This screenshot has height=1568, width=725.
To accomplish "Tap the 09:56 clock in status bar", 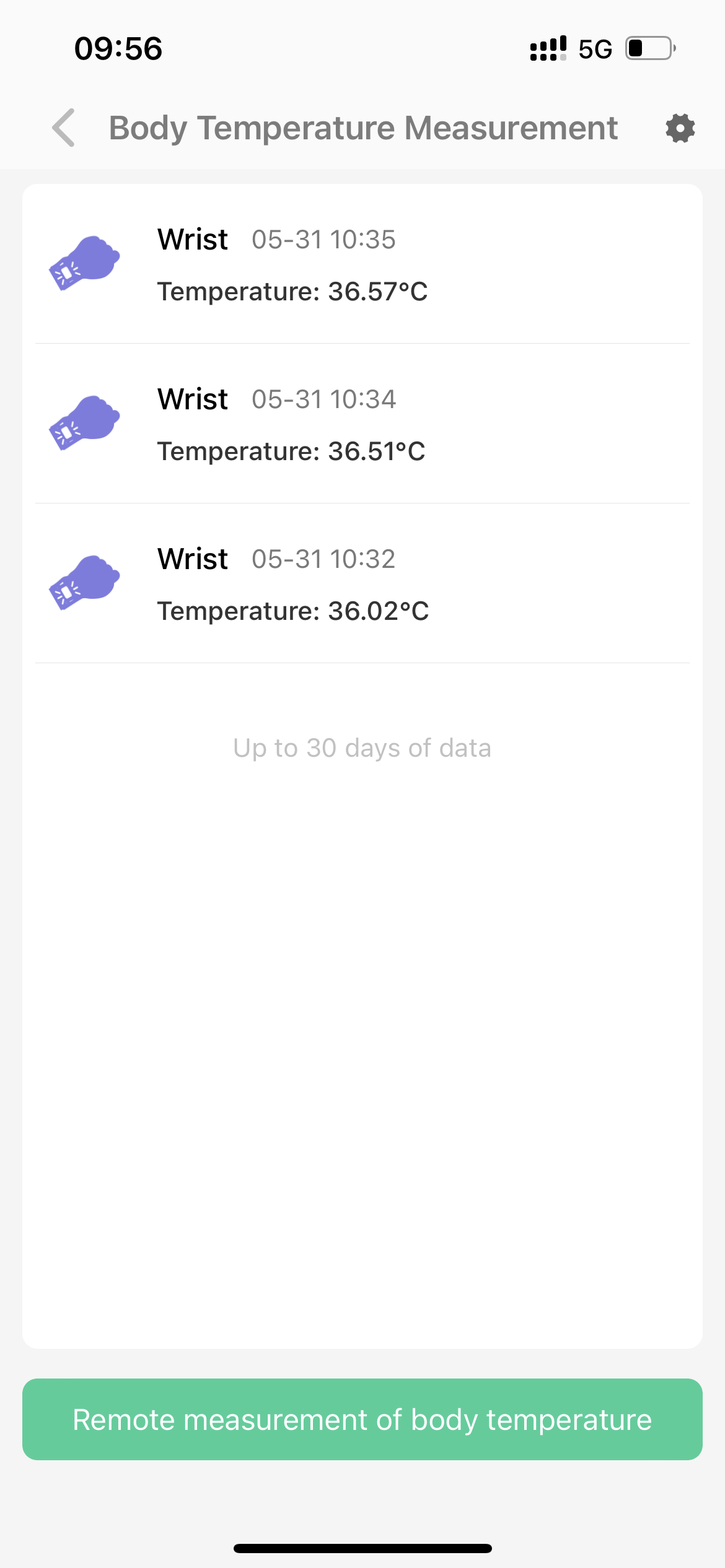I will click(x=118, y=48).
